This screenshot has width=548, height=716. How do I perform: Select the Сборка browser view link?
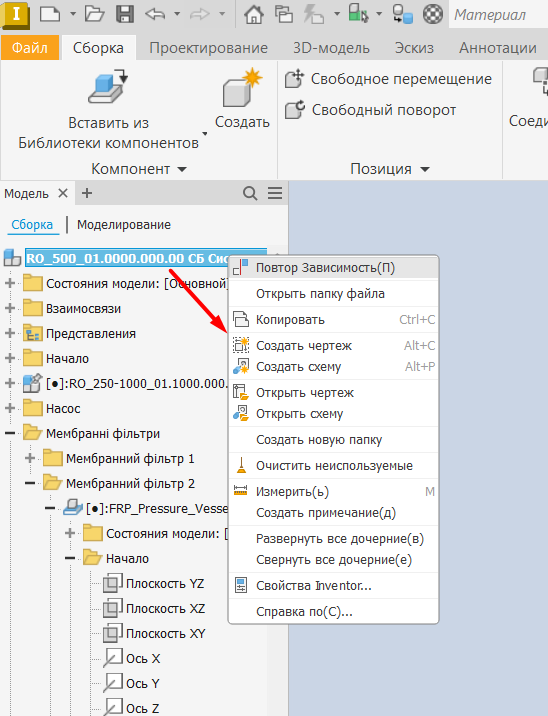(32, 225)
